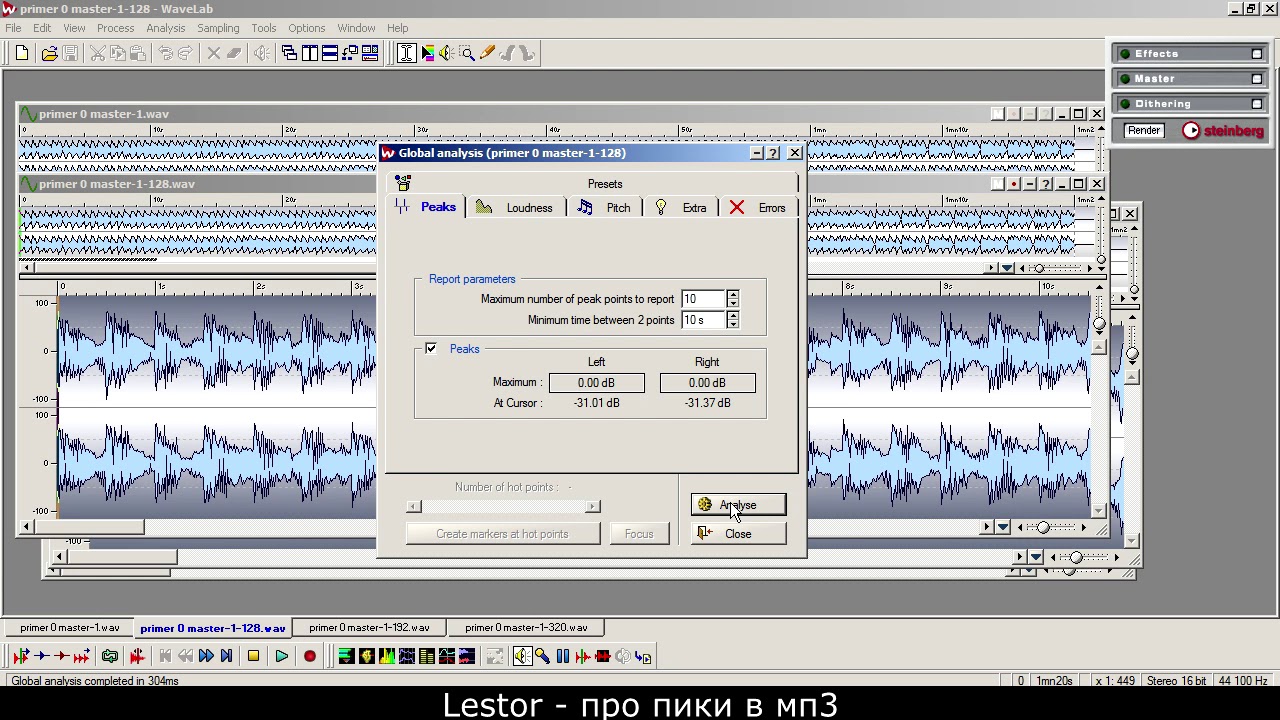The width and height of the screenshot is (1280, 720).
Task: Open the phase scope meter icon
Action: point(367,656)
